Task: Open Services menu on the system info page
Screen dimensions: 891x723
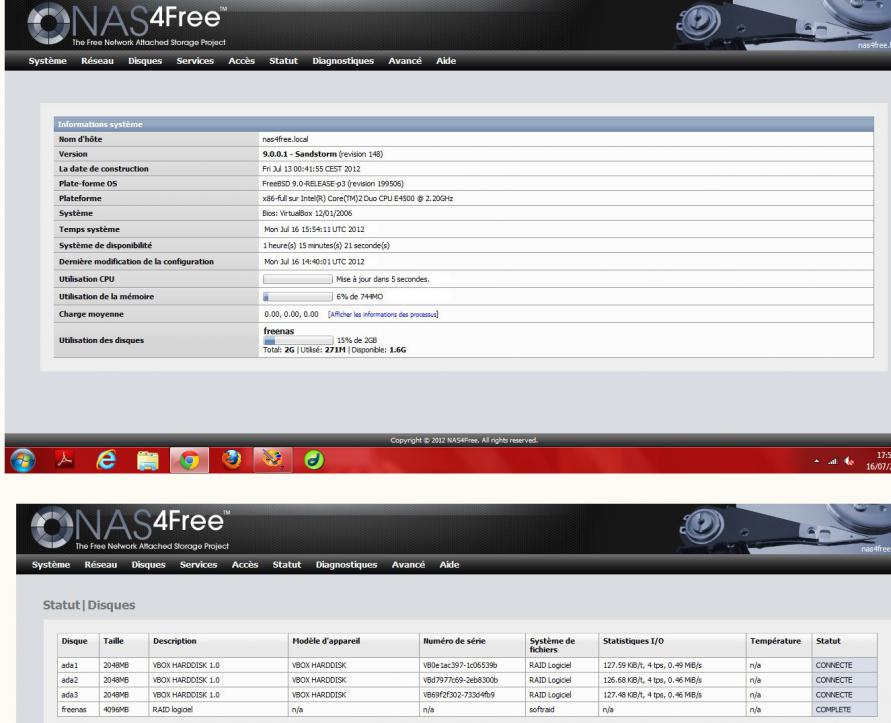Action: click(x=195, y=61)
